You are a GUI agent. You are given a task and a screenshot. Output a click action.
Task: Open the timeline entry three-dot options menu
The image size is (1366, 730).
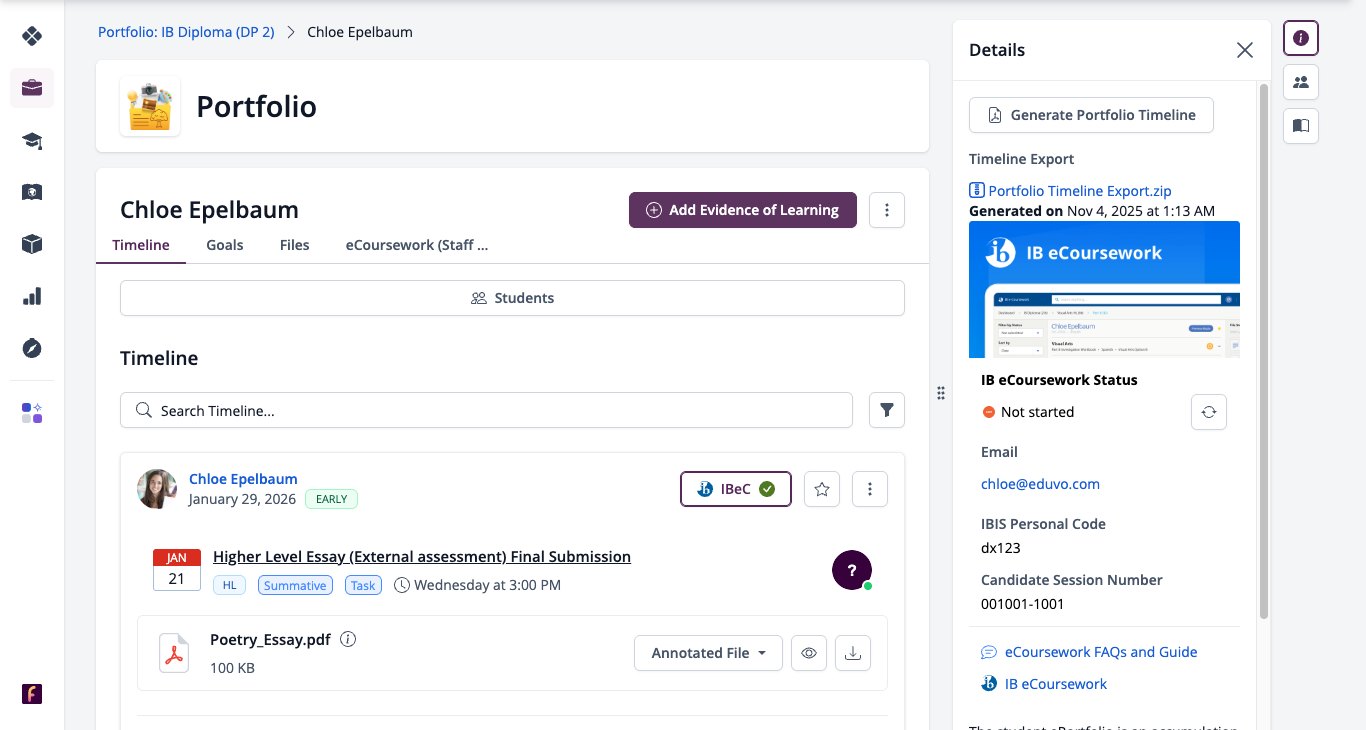[870, 489]
